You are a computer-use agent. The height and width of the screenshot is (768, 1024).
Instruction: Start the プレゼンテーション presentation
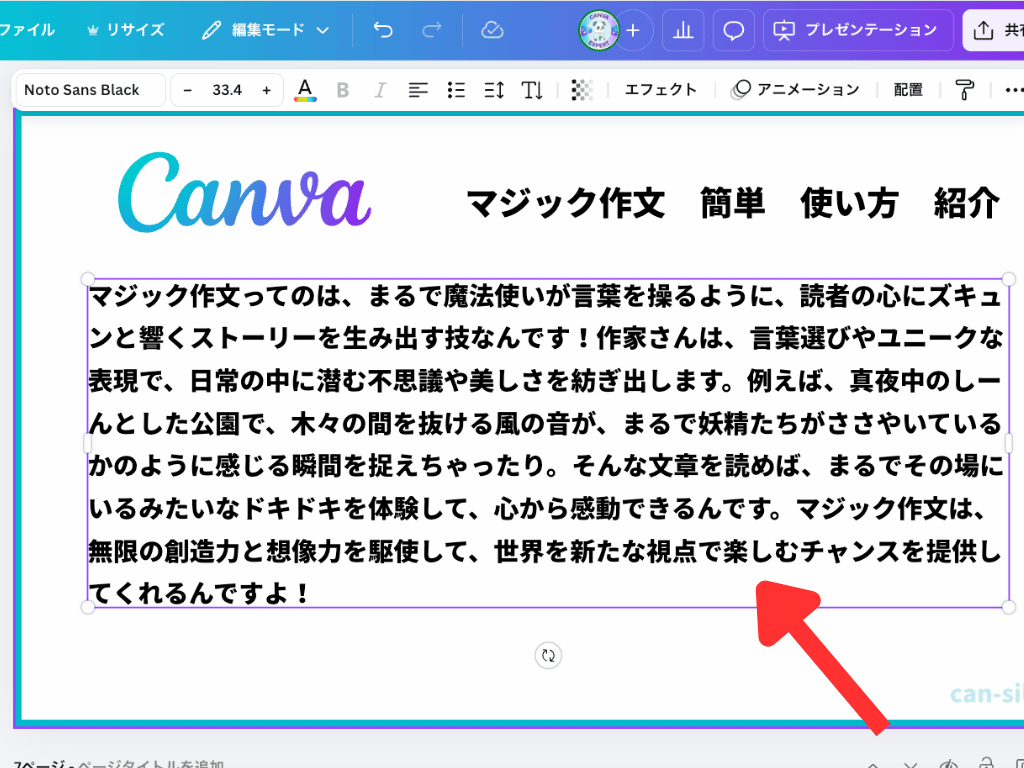(856, 30)
